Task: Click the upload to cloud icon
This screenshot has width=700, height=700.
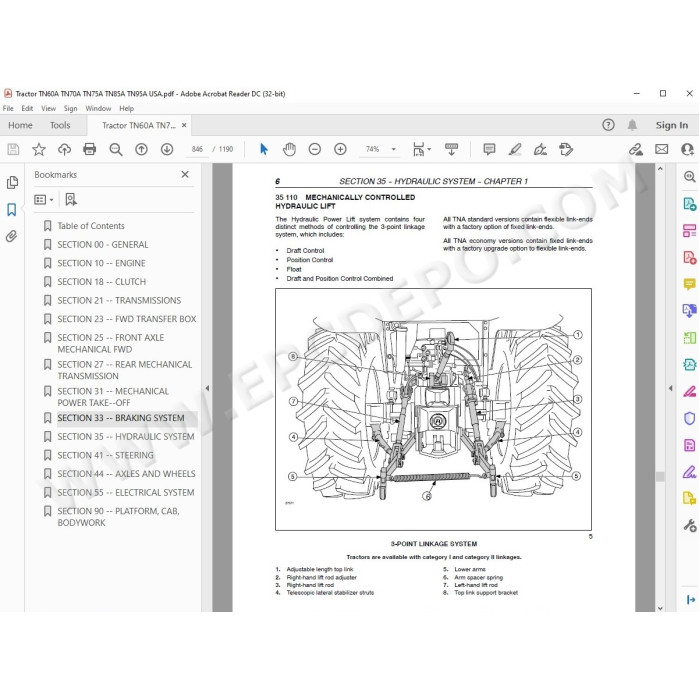Action: [64, 149]
